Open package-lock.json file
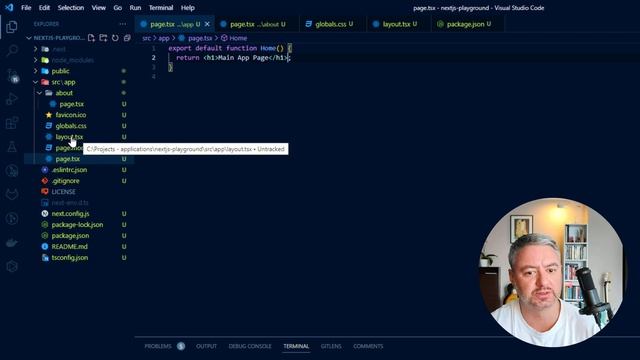This screenshot has width=640, height=360. click(77, 225)
